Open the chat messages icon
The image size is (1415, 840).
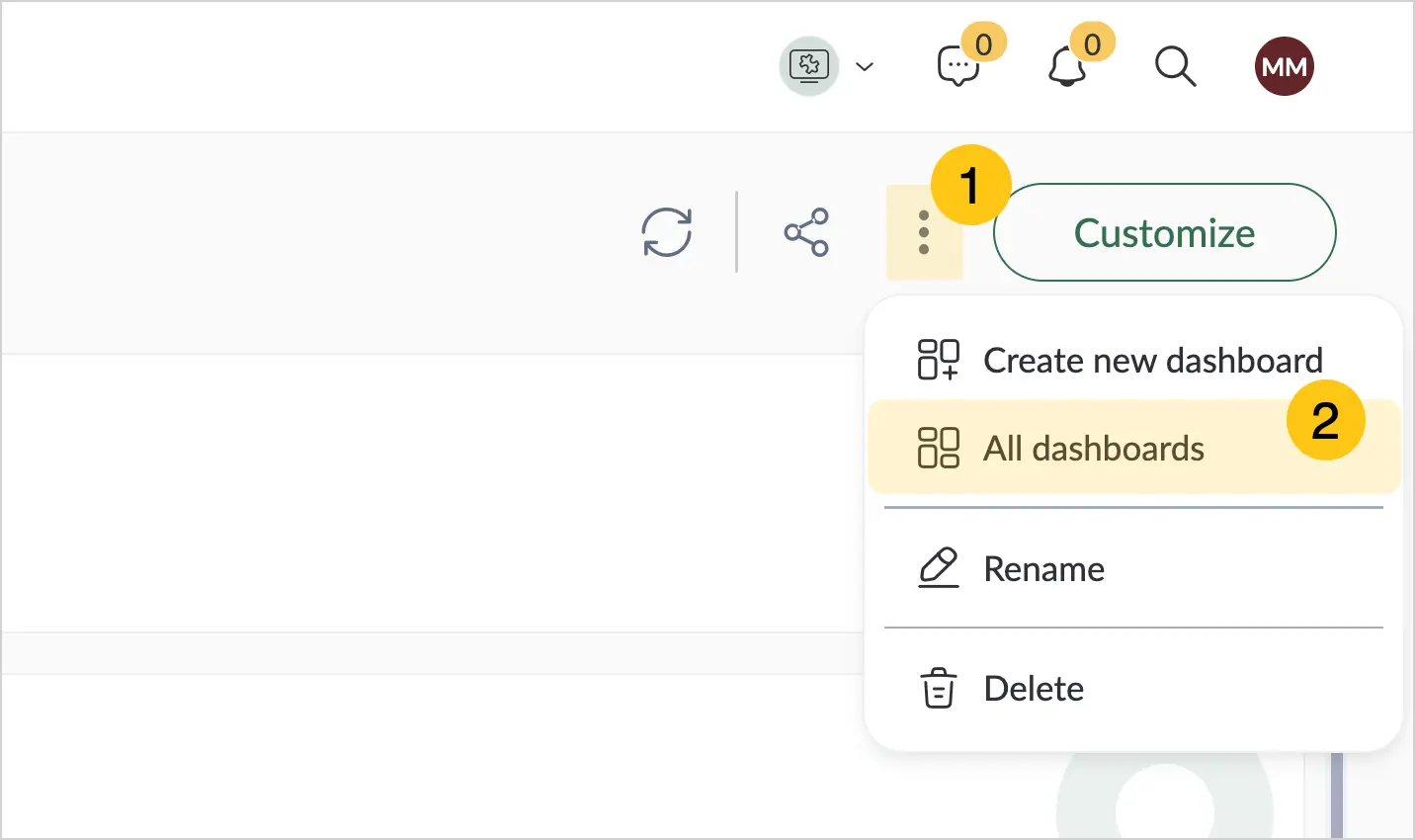(957, 67)
